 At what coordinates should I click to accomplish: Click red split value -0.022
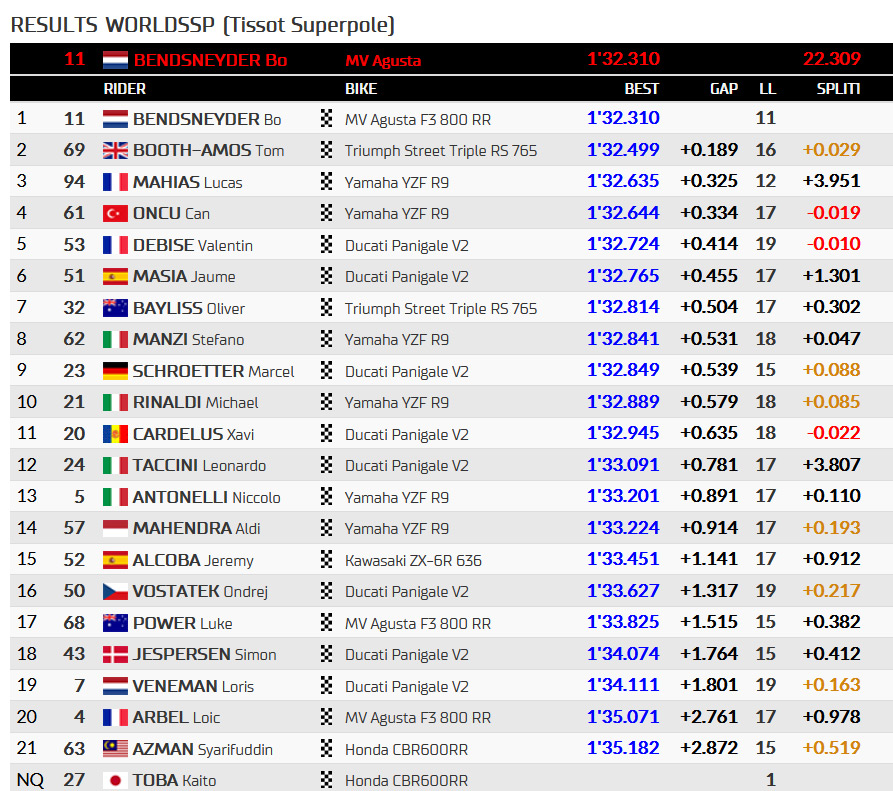coord(833,433)
